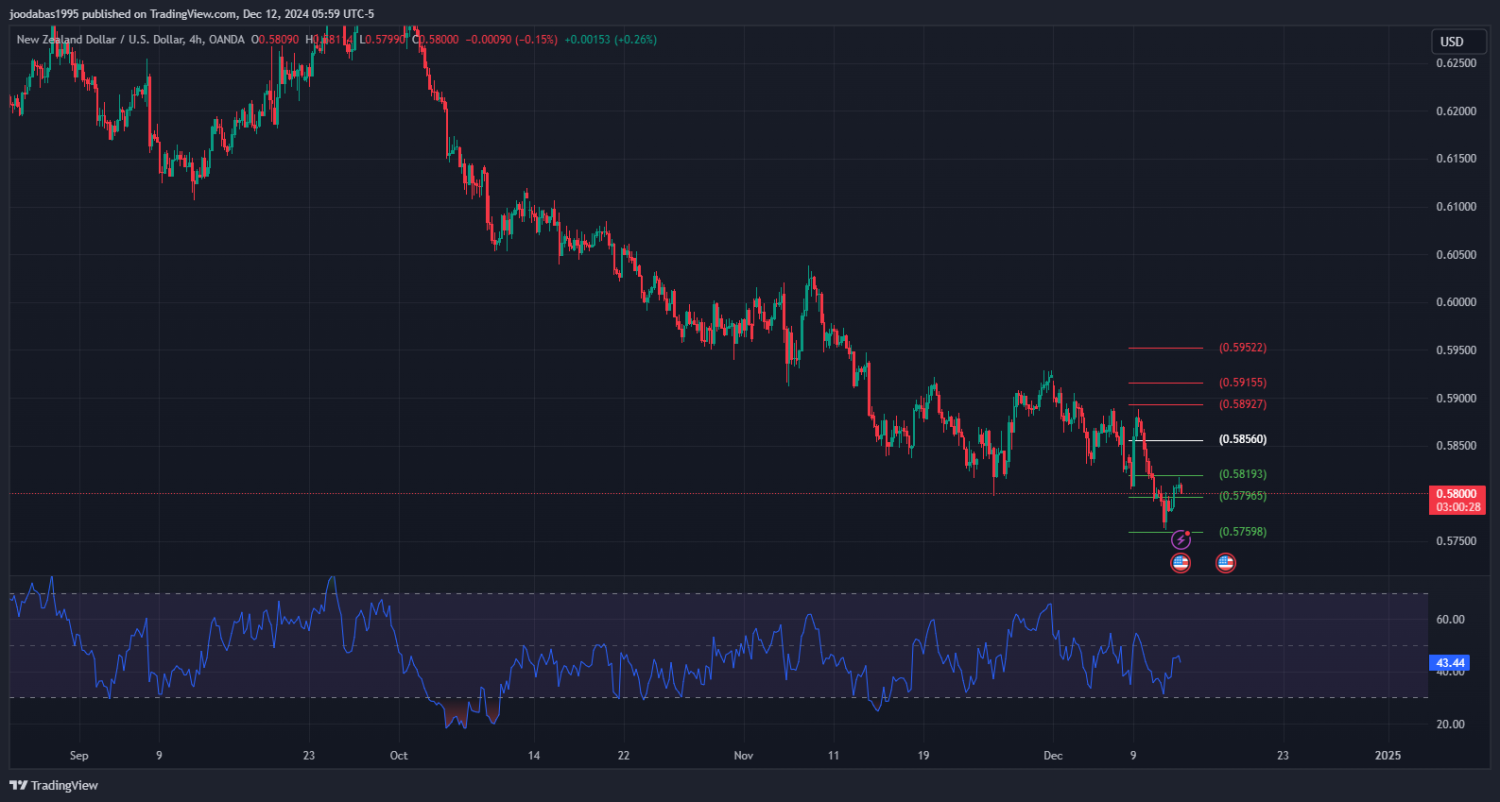
Task: Click the TradingView logo at bottom left
Action: coord(54,785)
